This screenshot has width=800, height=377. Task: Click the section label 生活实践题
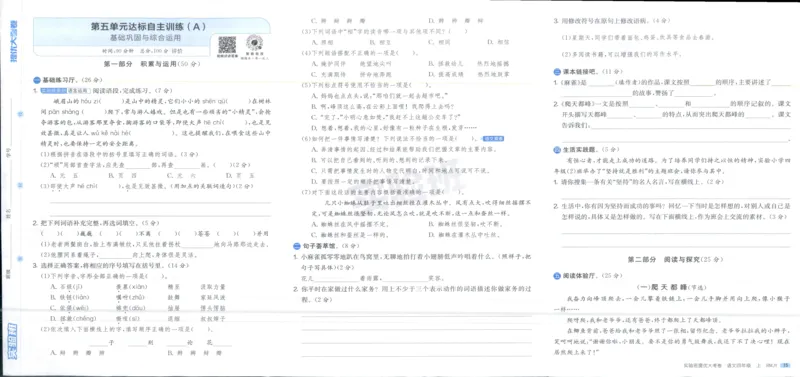[x=580, y=150]
